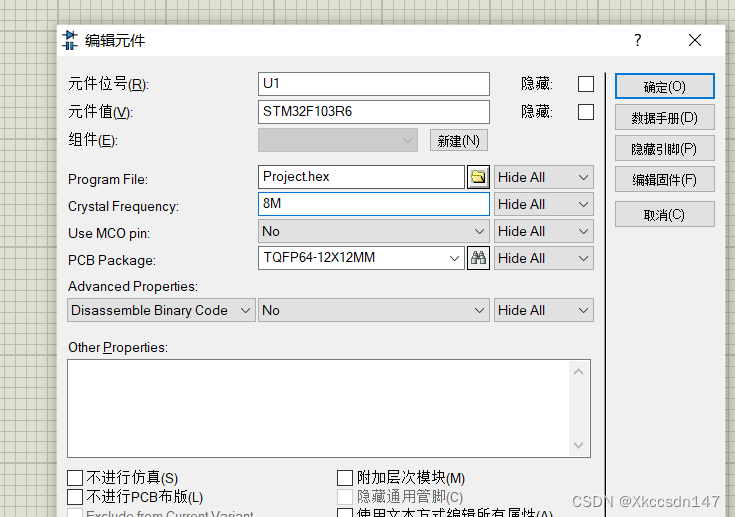This screenshot has width=735, height=517.
Task: Click the Edit Component dialog title icon
Action: [x=70, y=40]
